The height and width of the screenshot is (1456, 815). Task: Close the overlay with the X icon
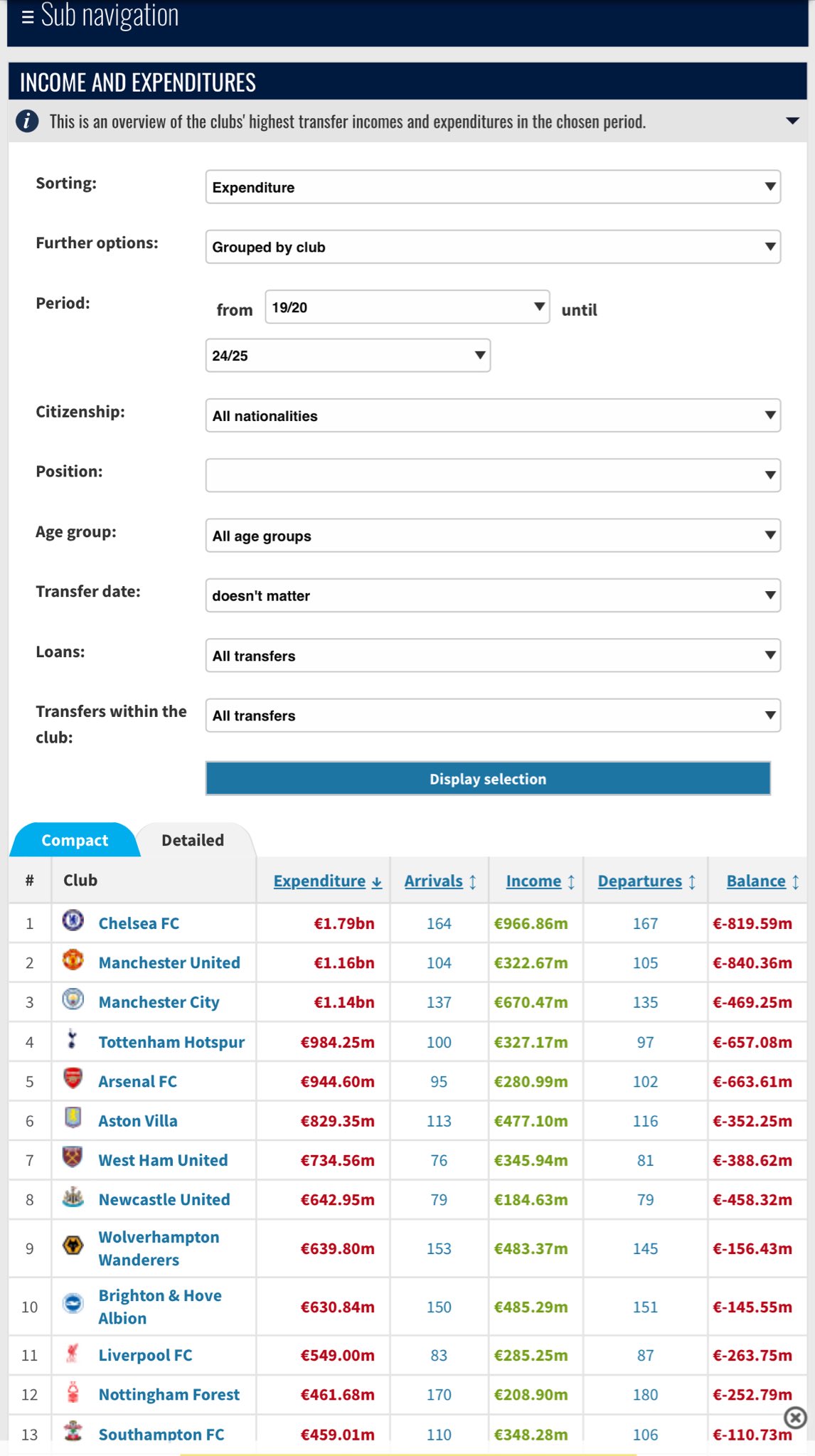795,1418
